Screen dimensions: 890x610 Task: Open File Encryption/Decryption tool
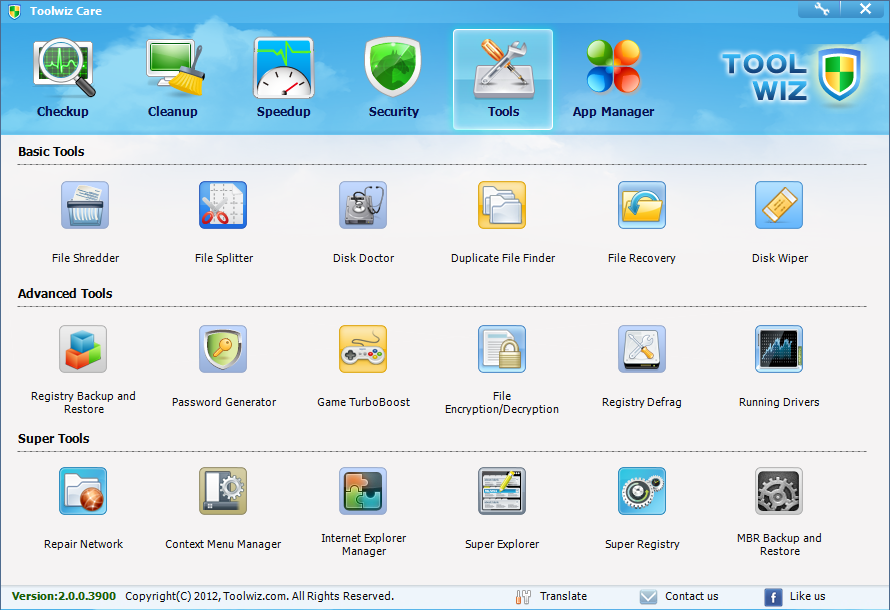pos(502,349)
